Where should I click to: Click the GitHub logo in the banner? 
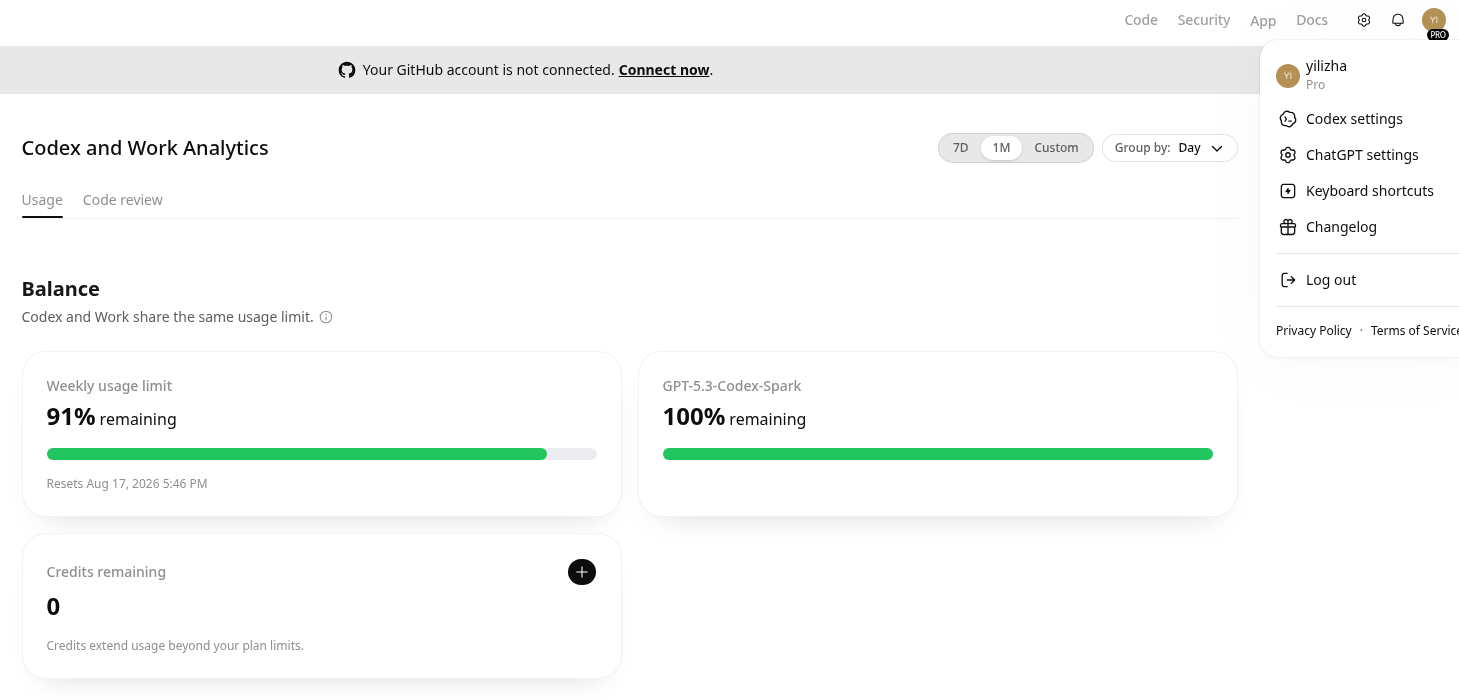(347, 70)
